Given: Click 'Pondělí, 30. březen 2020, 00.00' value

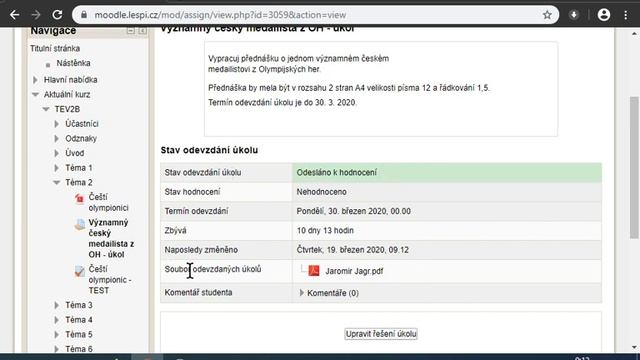Looking at the screenshot, I should (x=353, y=211).
